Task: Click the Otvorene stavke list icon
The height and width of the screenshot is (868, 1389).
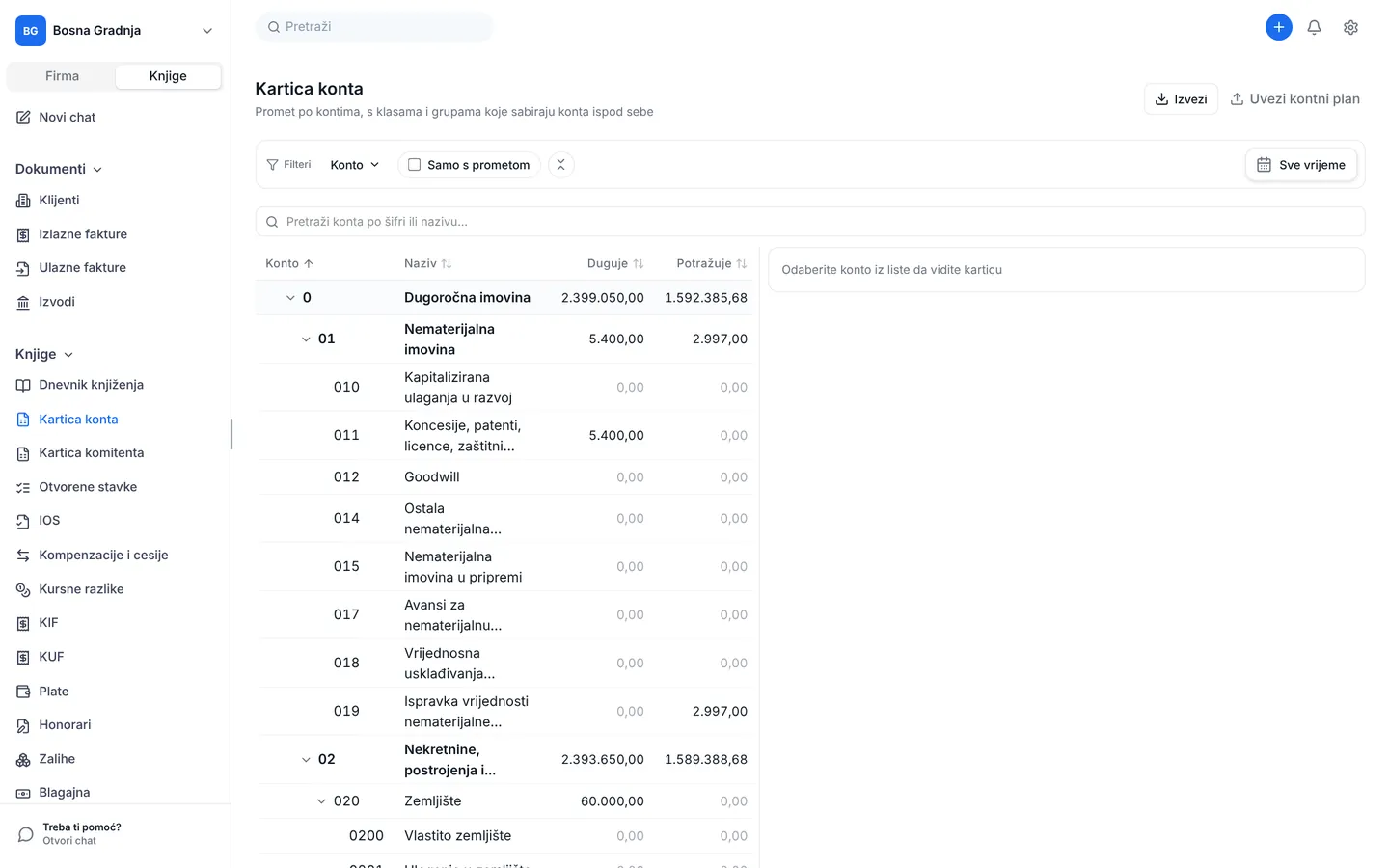Action: pyautogui.click(x=23, y=487)
